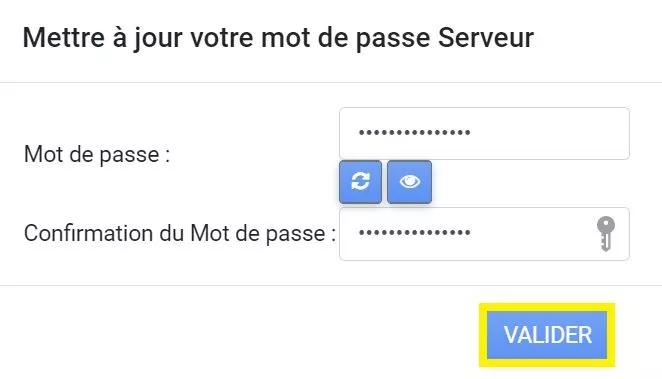
Task: Click the empty area right of password dots
Action: [549, 133]
